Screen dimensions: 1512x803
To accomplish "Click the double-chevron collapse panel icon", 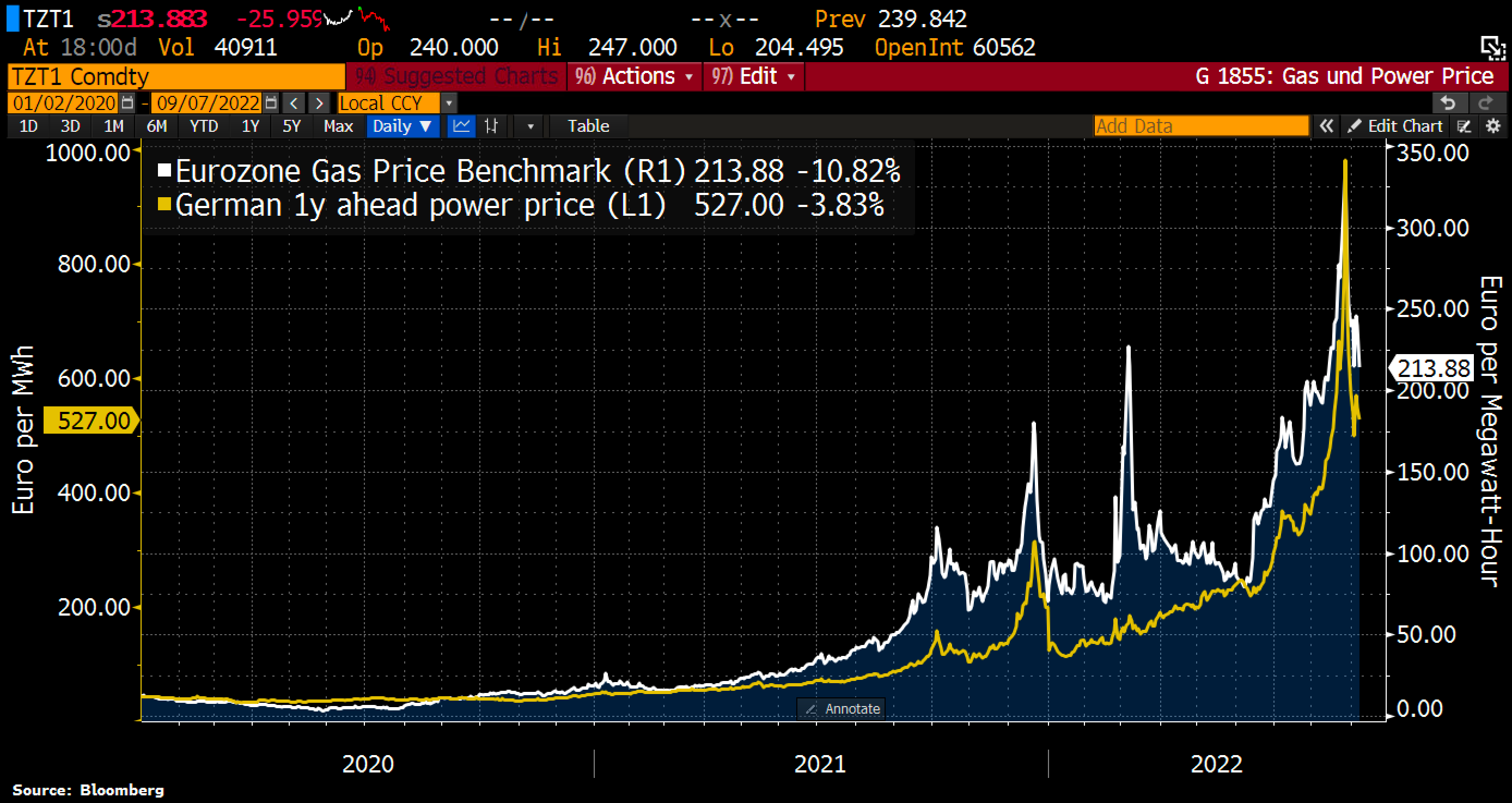I will click(x=1326, y=126).
